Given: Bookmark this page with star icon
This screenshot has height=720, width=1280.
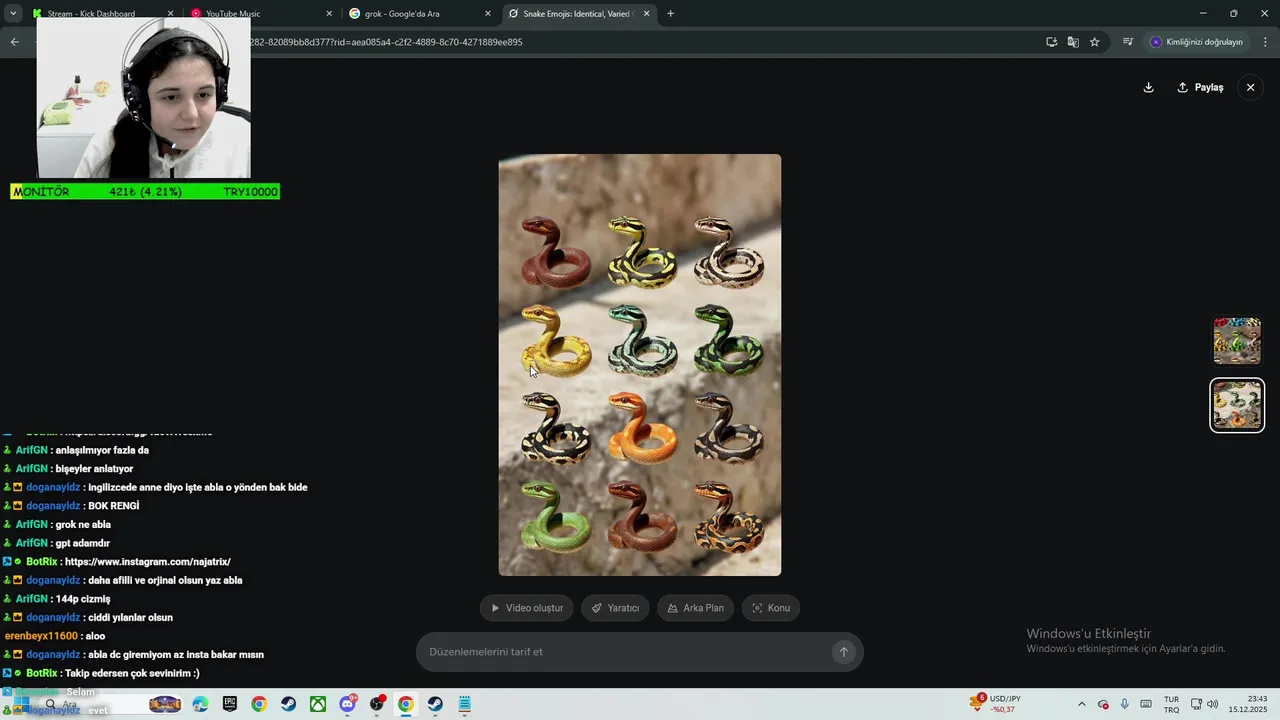Looking at the screenshot, I should click(x=1095, y=42).
